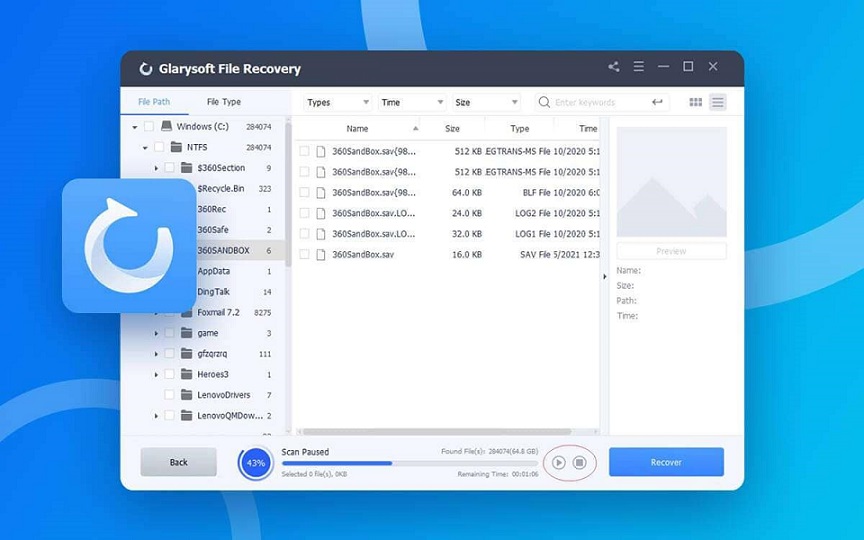Open the Time filter dropdown

[x=412, y=102]
